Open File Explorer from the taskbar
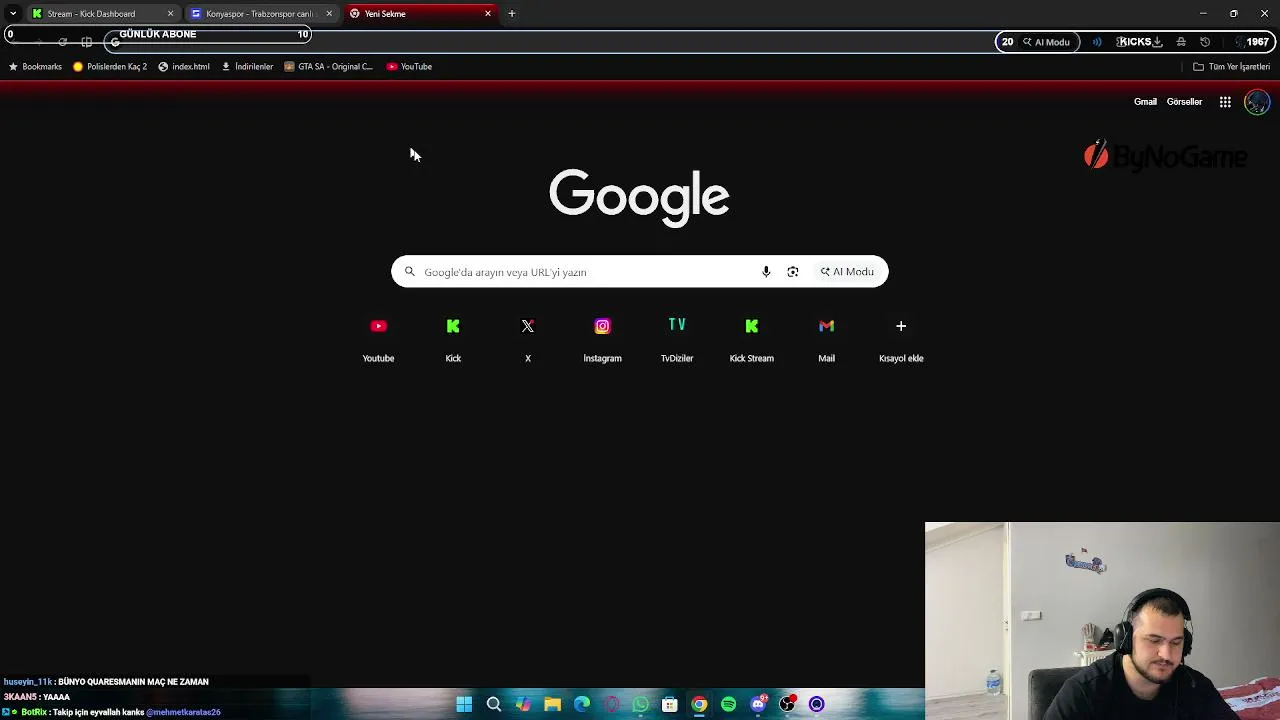 point(552,704)
